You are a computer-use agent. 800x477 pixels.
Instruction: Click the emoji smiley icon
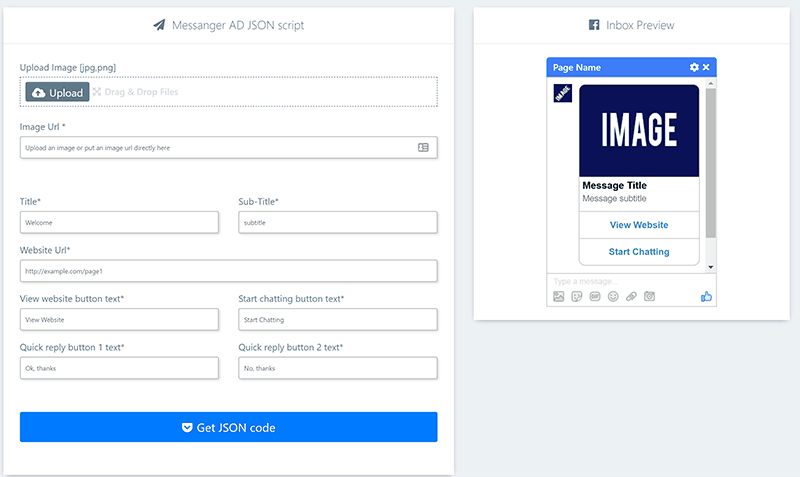(x=613, y=296)
